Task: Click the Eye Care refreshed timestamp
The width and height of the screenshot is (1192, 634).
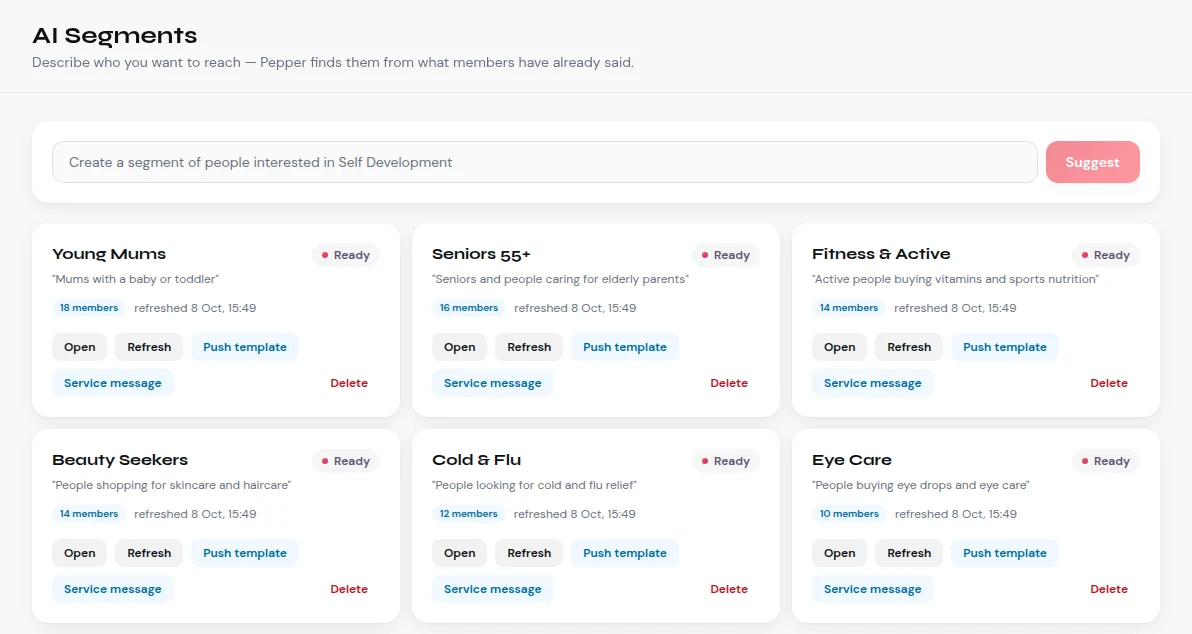Action: tap(956, 514)
